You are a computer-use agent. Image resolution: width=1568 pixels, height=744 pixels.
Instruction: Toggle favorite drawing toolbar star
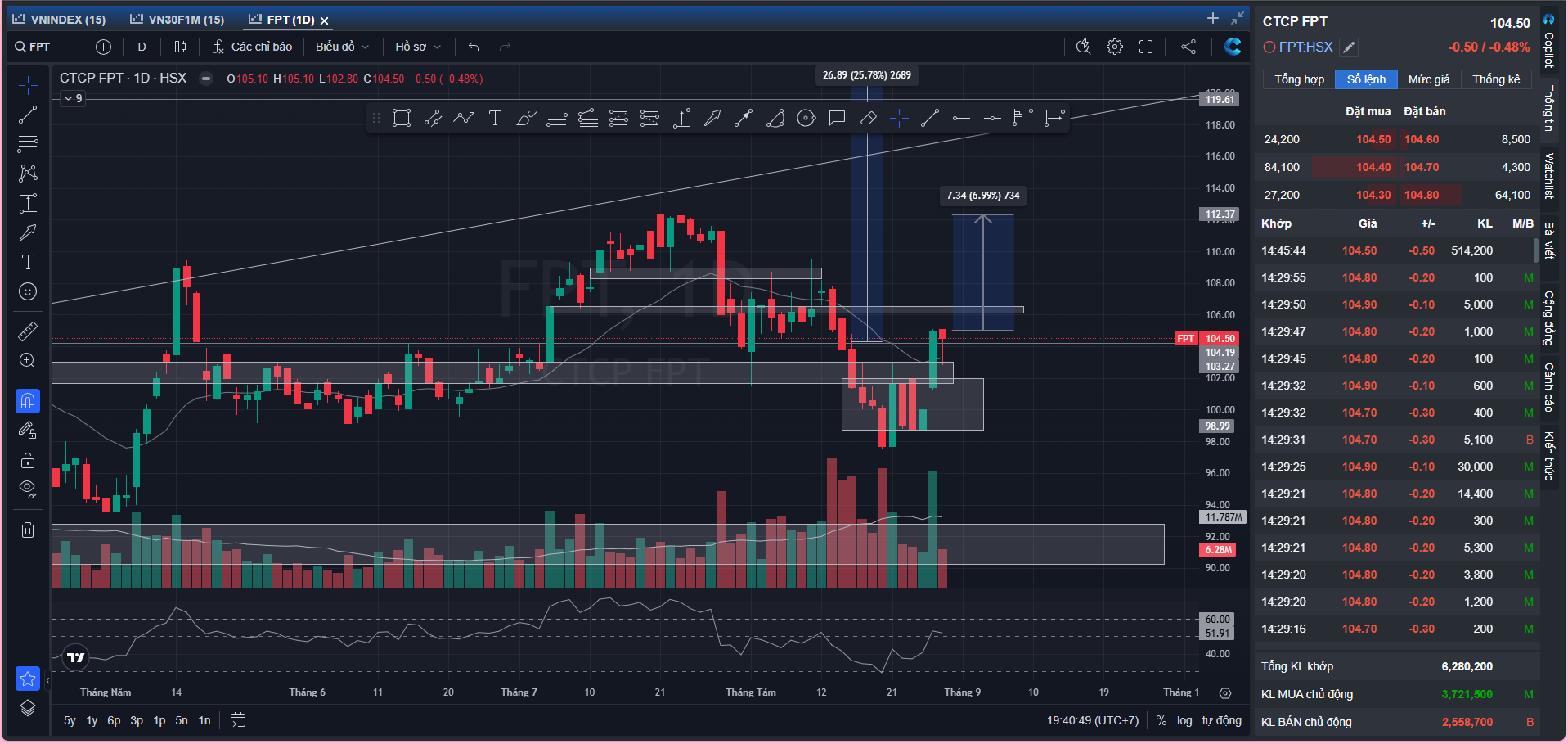tap(28, 679)
